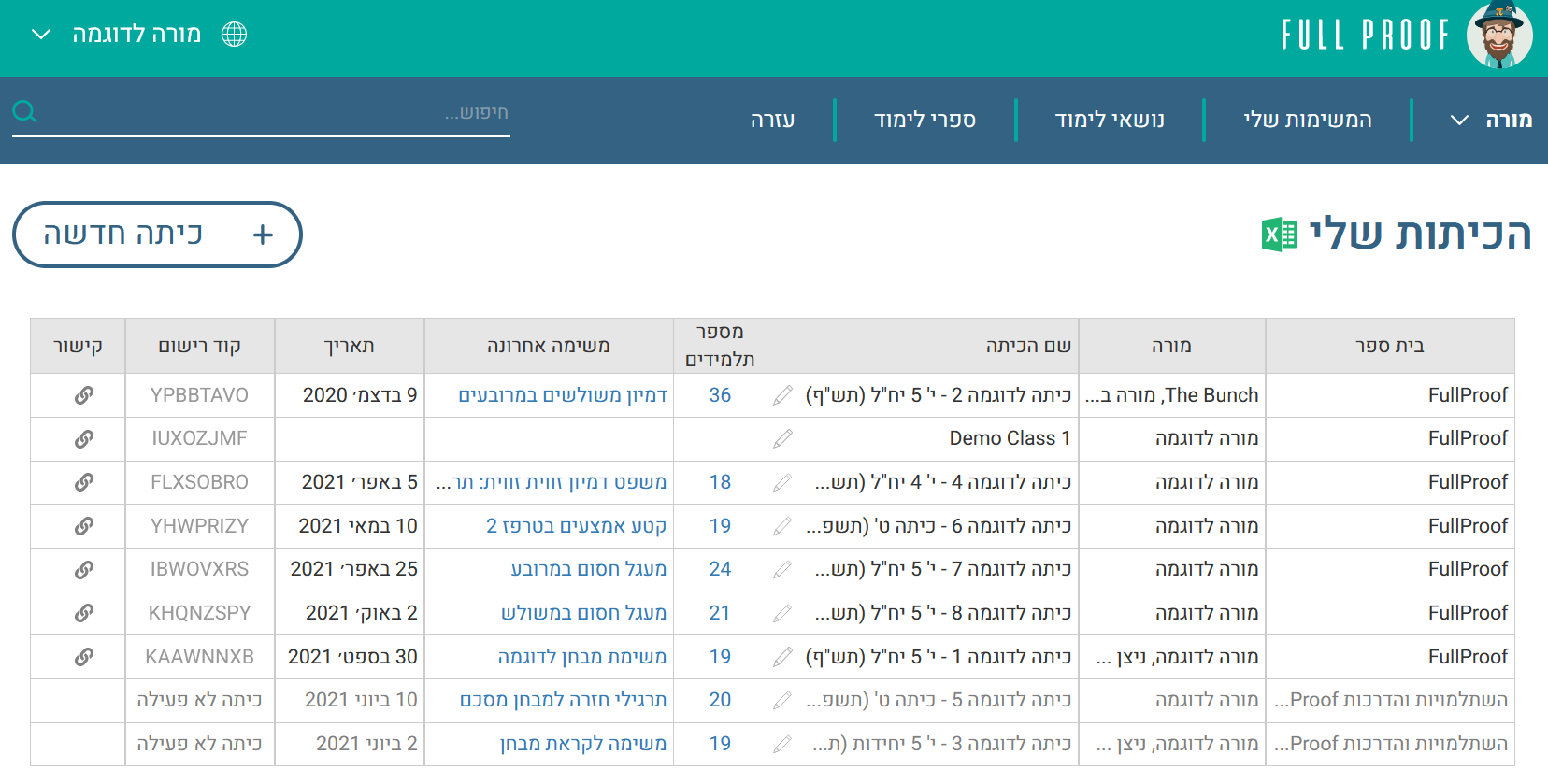Open the המשימות שלי menu item
The width and height of the screenshot is (1548, 784).
[1307, 120]
